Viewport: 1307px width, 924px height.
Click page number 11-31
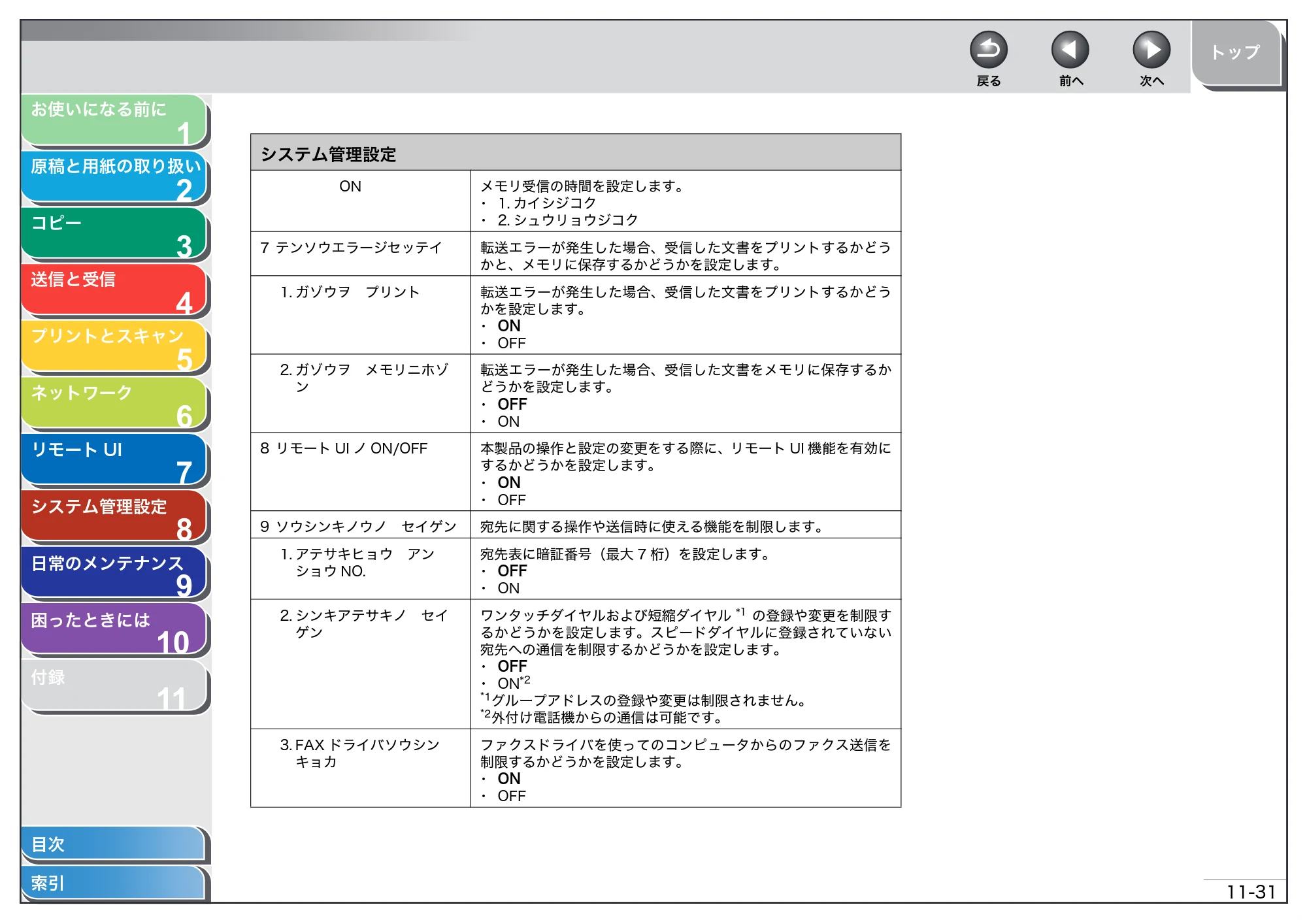click(x=1251, y=892)
